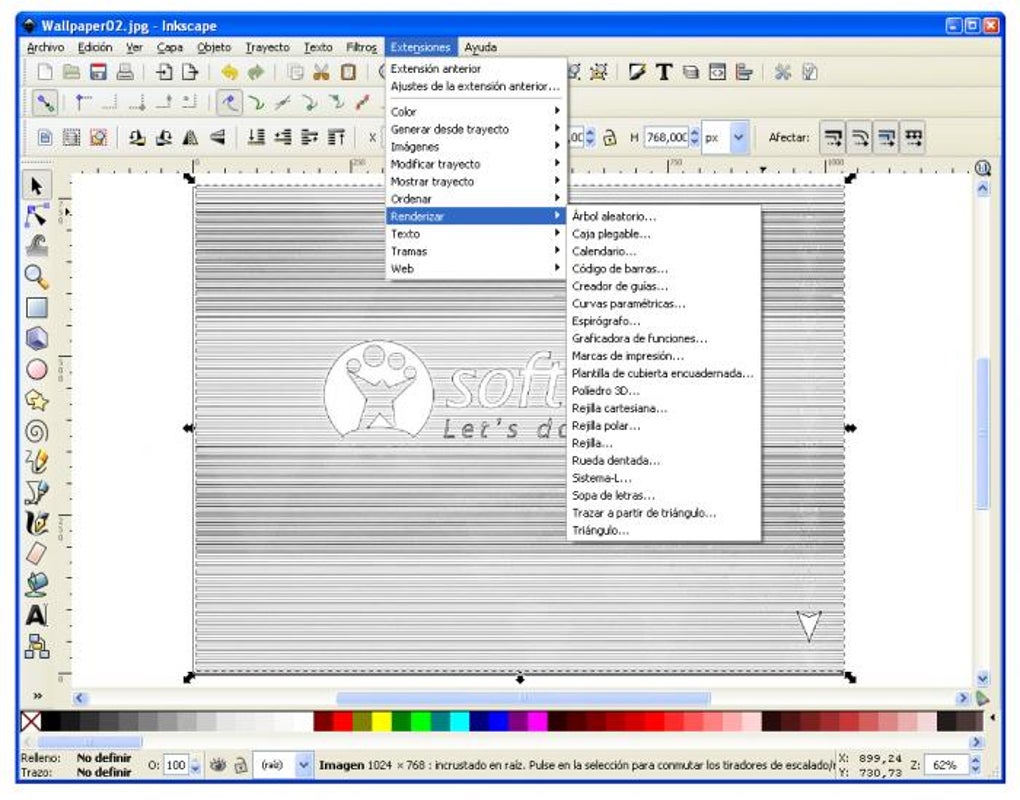Image resolution: width=1020 pixels, height=800 pixels.
Task: Select the Node edit tool
Action: (36, 215)
